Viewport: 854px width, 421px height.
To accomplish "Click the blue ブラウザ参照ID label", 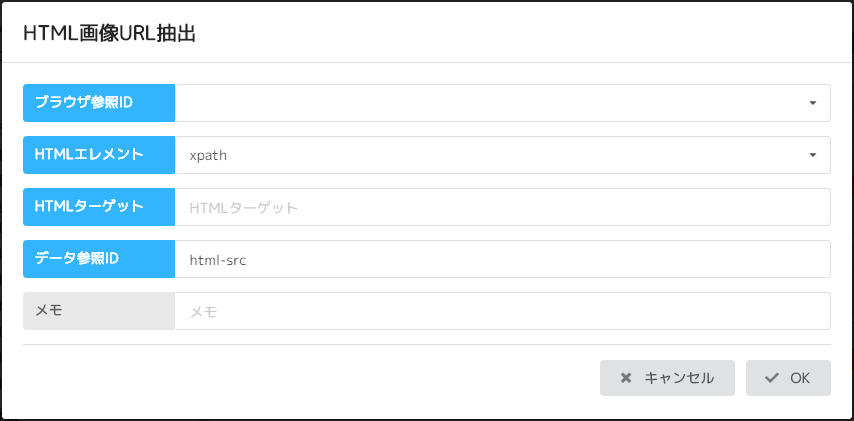I will coord(99,103).
